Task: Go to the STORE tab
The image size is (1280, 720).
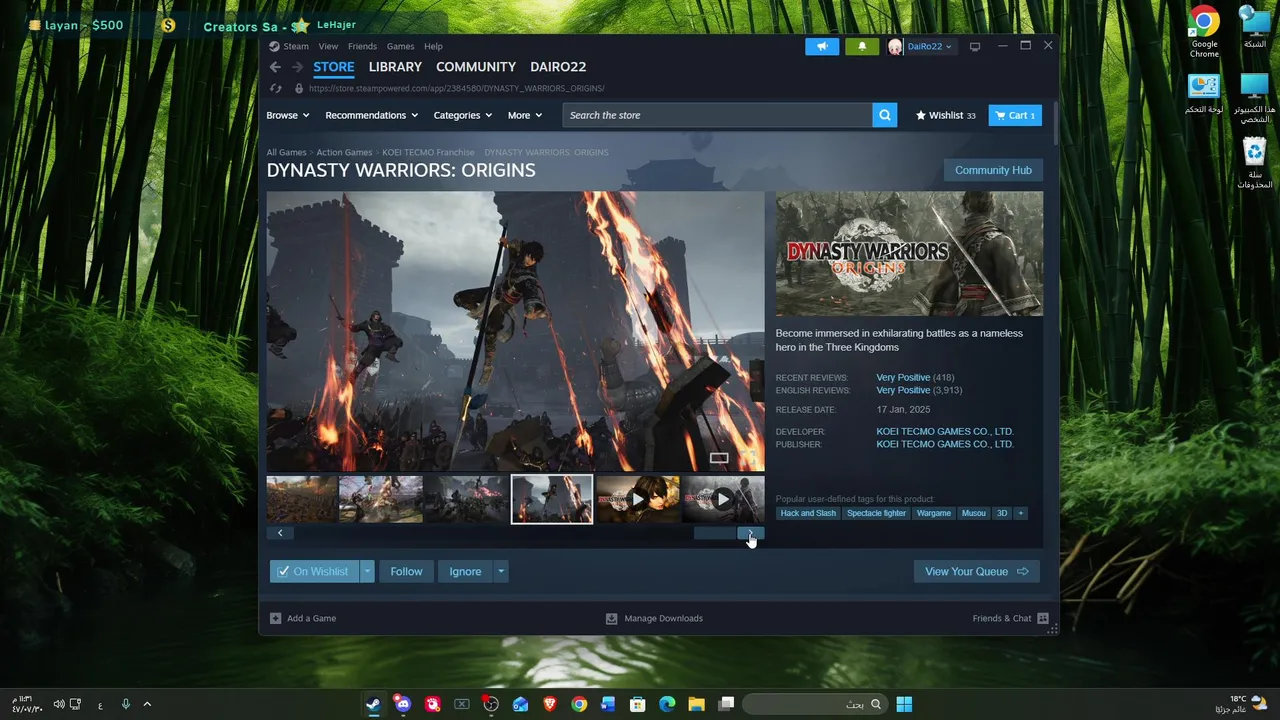Action: coord(334,67)
